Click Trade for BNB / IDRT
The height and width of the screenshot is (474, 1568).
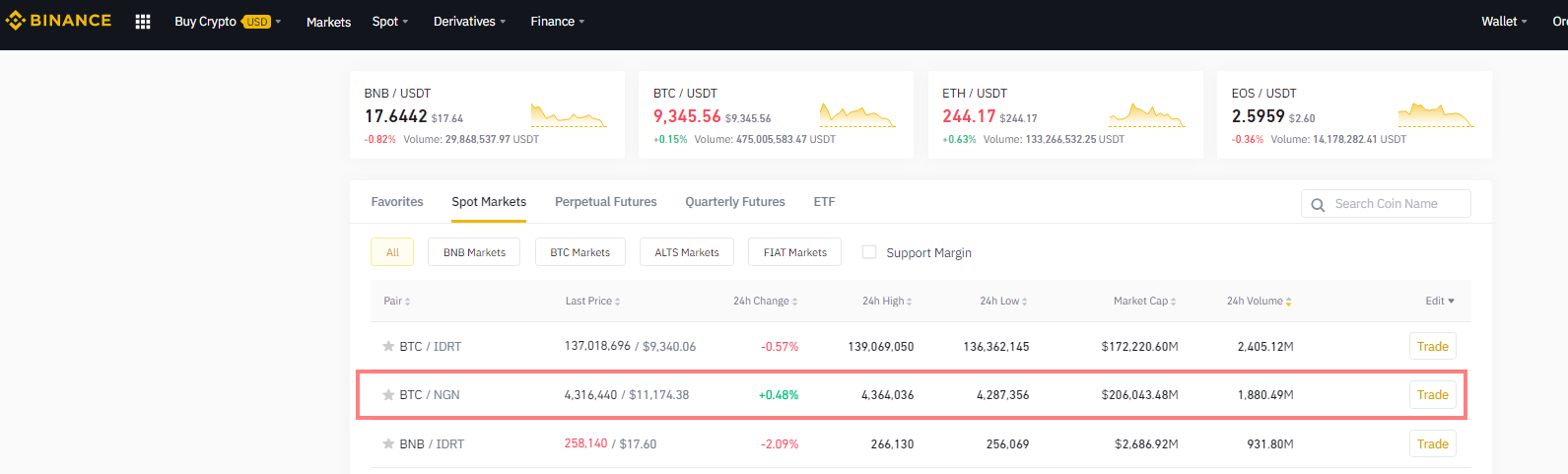[1433, 443]
